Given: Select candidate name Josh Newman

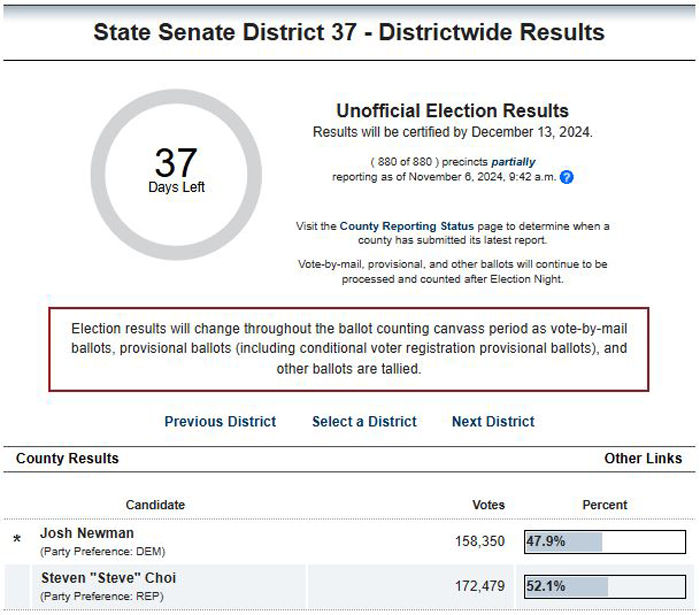Looking at the screenshot, I should [87, 533].
